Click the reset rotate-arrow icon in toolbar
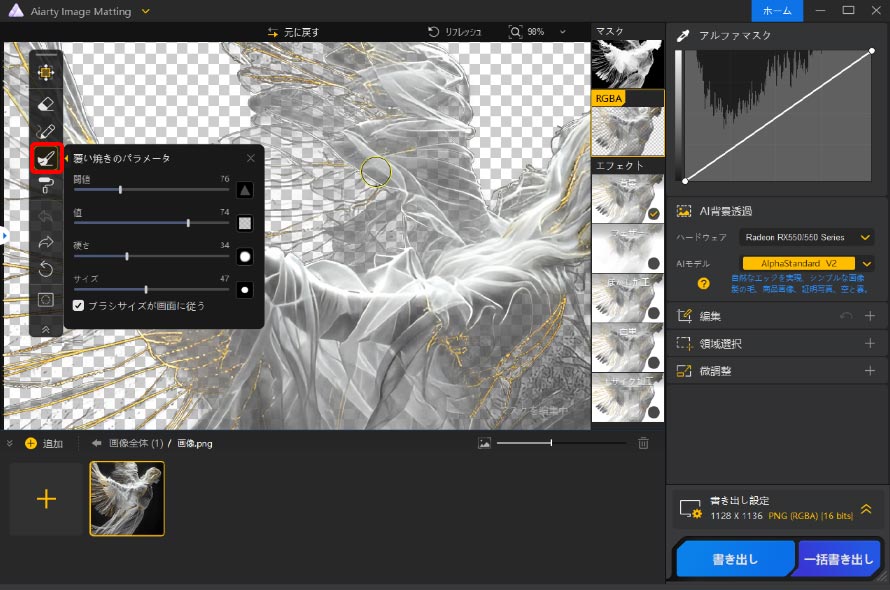The width and height of the screenshot is (890, 590). pos(46,269)
